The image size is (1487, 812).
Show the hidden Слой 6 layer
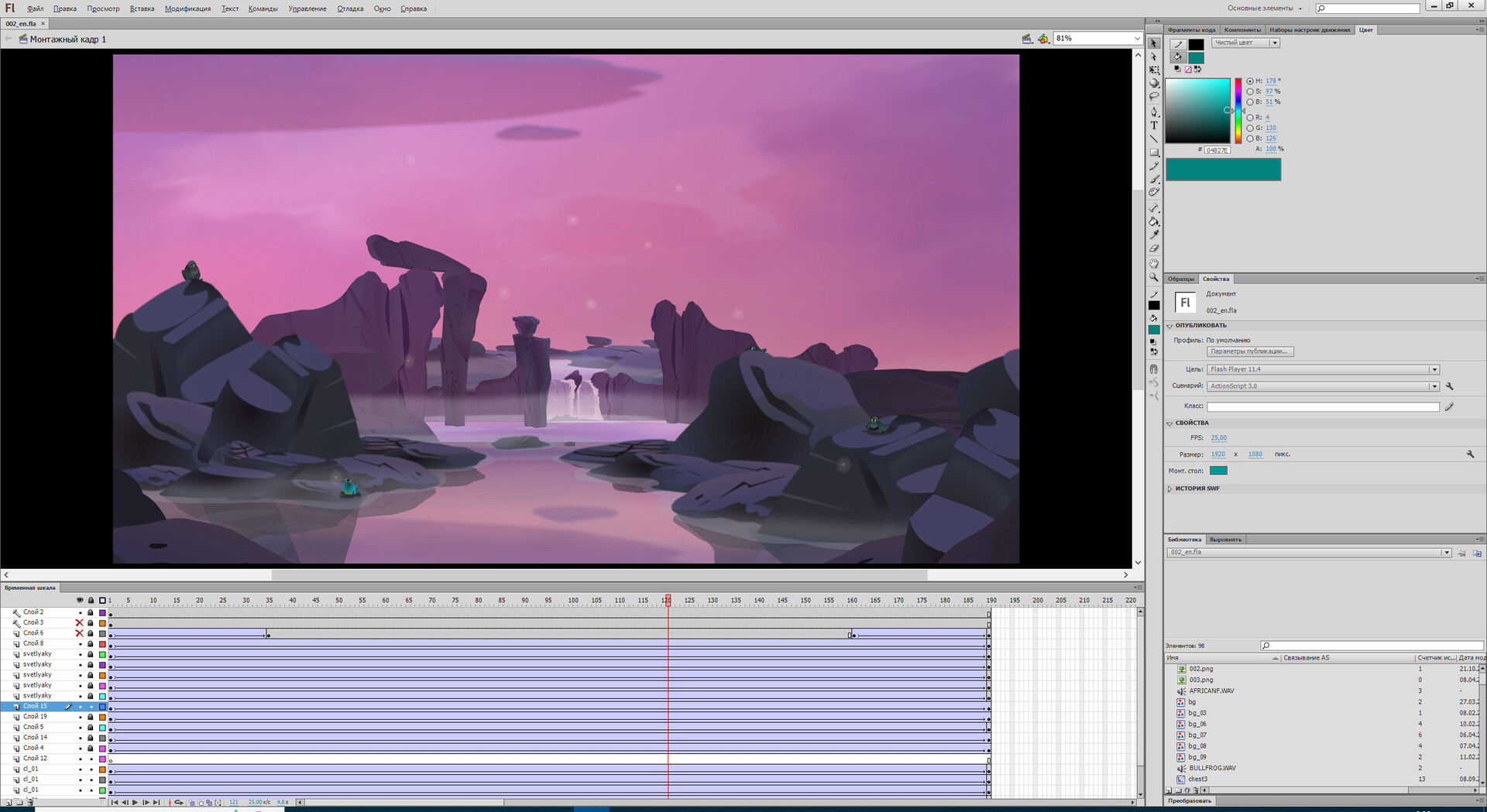coord(79,633)
